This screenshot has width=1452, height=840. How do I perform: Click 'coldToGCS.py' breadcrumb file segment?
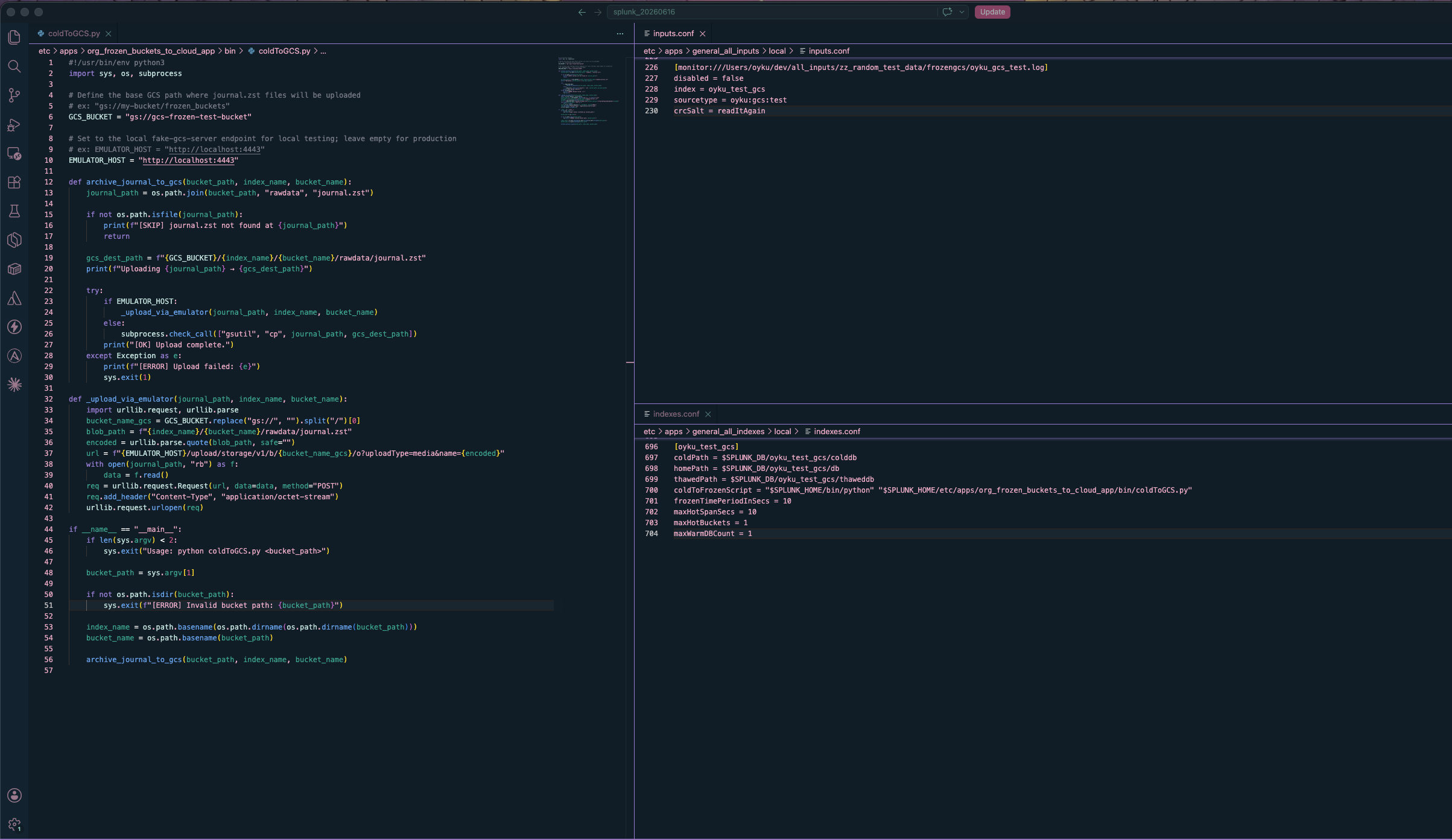pyautogui.click(x=284, y=51)
